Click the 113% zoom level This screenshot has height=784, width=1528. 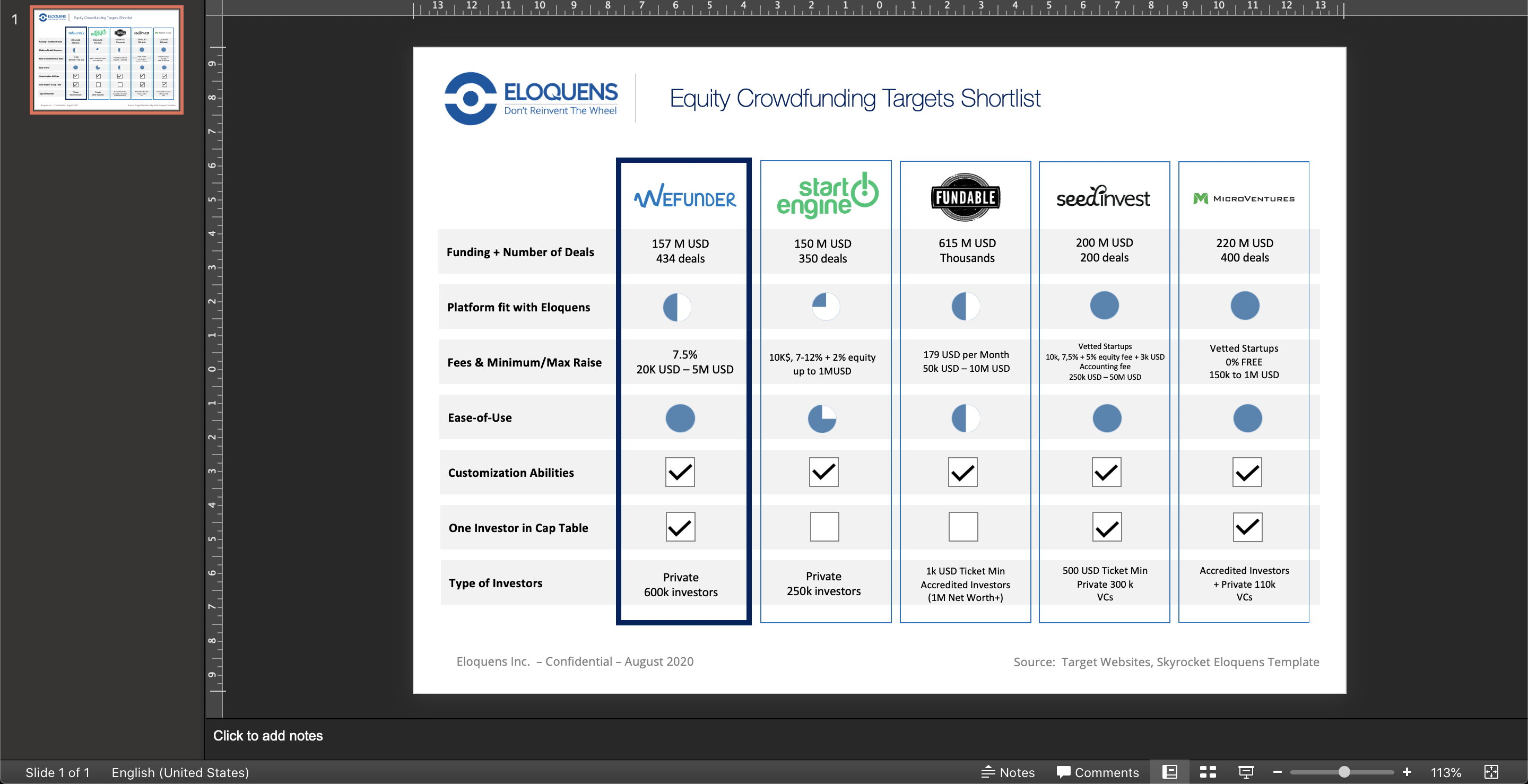click(1446, 772)
